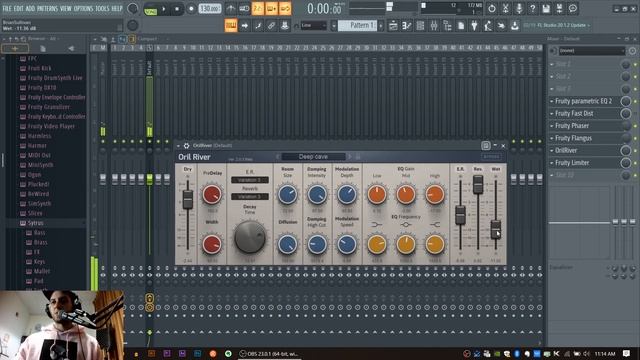
Task: Open the ADD menu
Action: (30, 8)
